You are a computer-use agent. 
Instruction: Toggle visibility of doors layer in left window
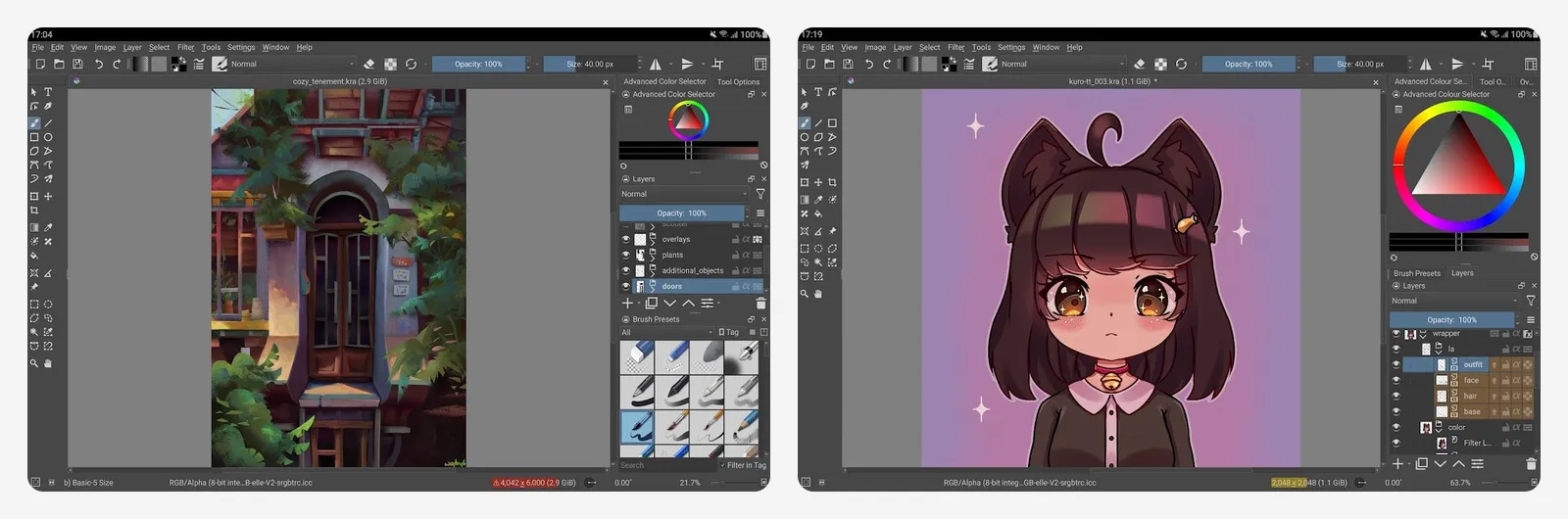[626, 286]
